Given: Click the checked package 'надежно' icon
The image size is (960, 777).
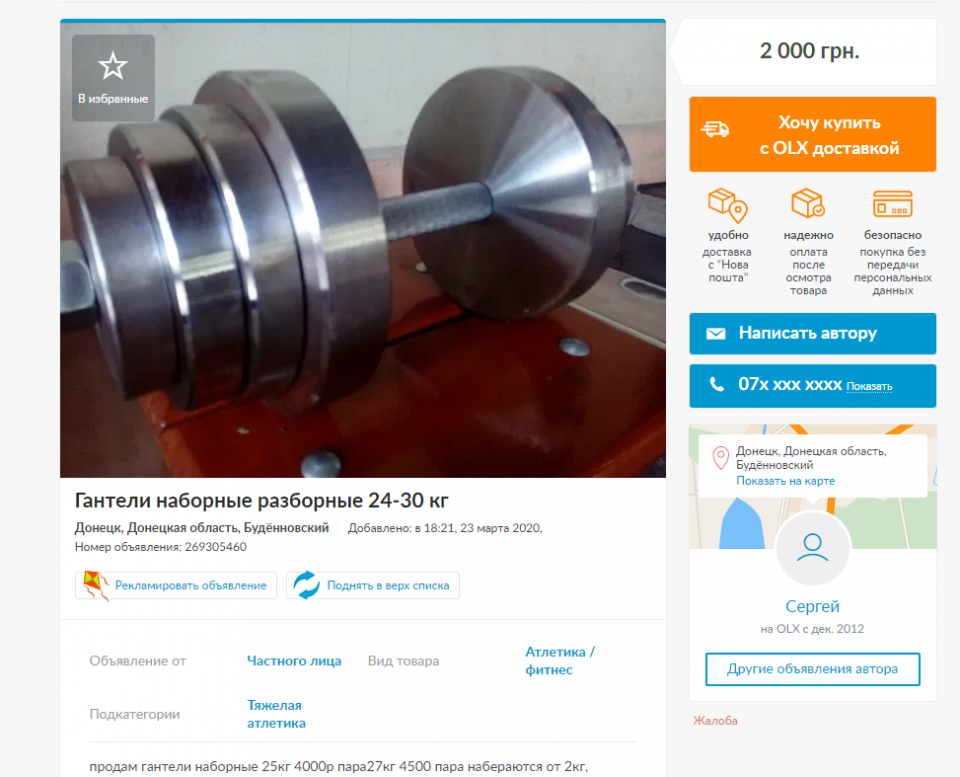Looking at the screenshot, I should pos(808,203).
